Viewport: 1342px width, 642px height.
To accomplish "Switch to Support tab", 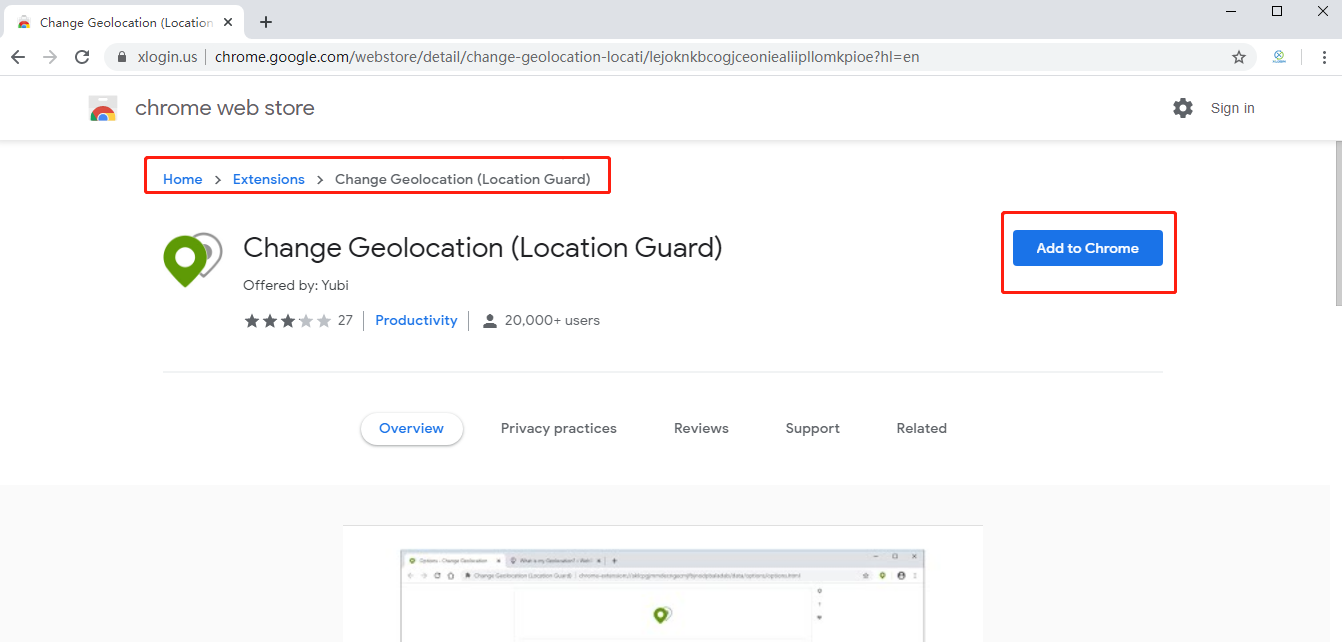I will 812,428.
